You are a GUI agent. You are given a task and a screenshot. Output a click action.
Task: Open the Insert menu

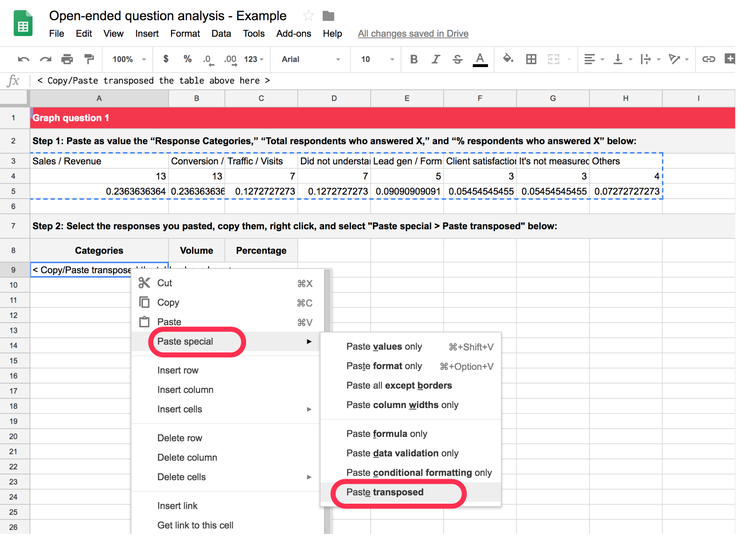(x=147, y=33)
